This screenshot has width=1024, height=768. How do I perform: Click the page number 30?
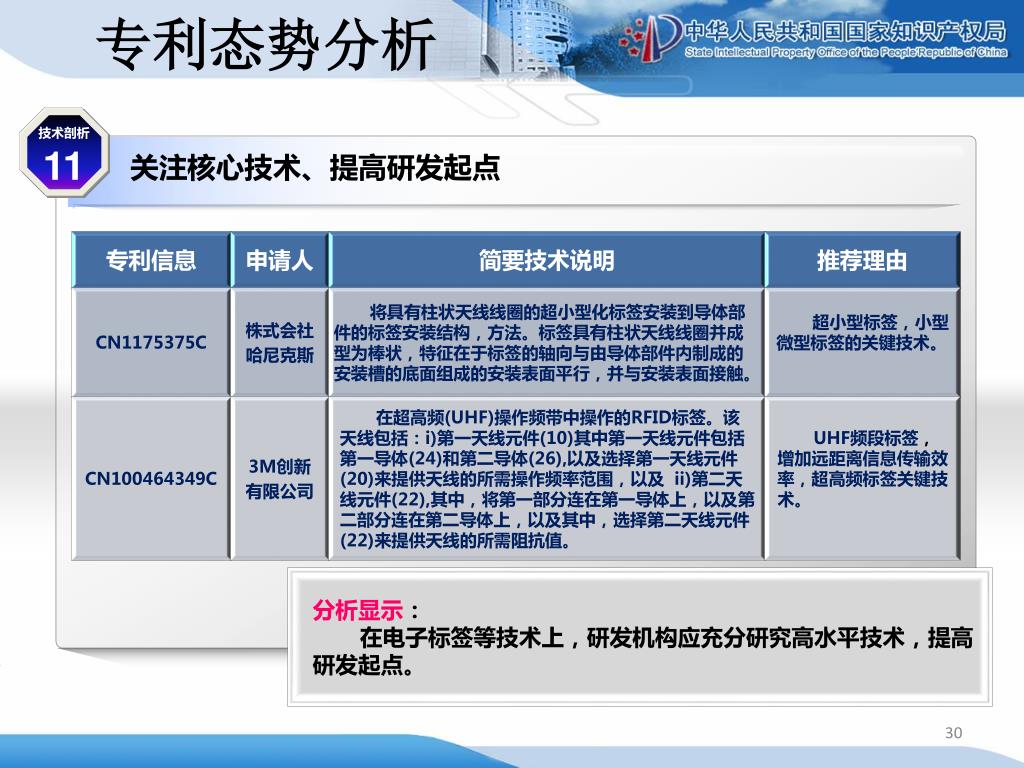pos(953,733)
